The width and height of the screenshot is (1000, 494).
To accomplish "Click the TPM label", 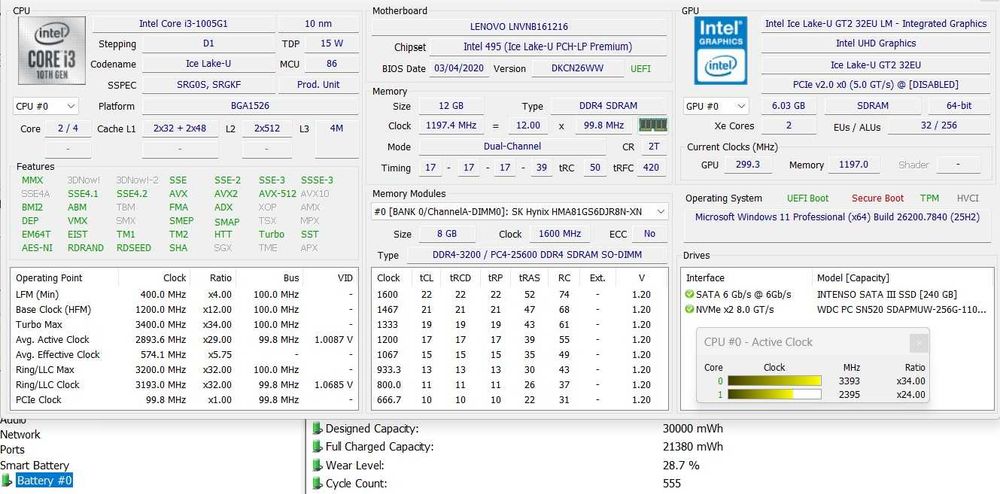I will click(x=929, y=198).
